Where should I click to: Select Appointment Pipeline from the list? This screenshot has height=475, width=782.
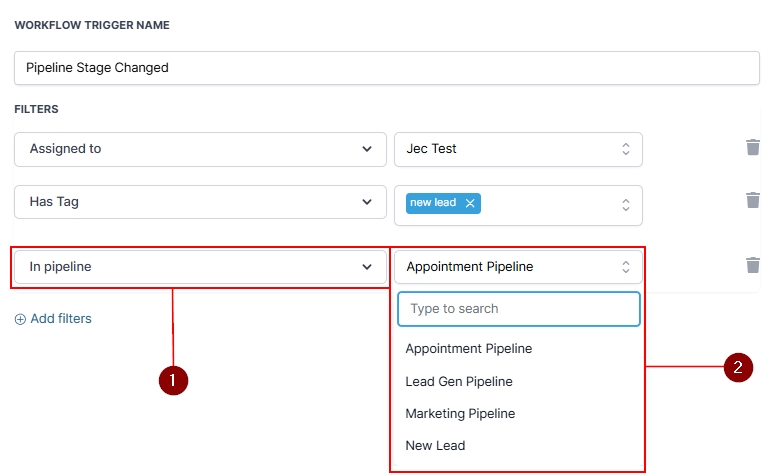click(469, 349)
